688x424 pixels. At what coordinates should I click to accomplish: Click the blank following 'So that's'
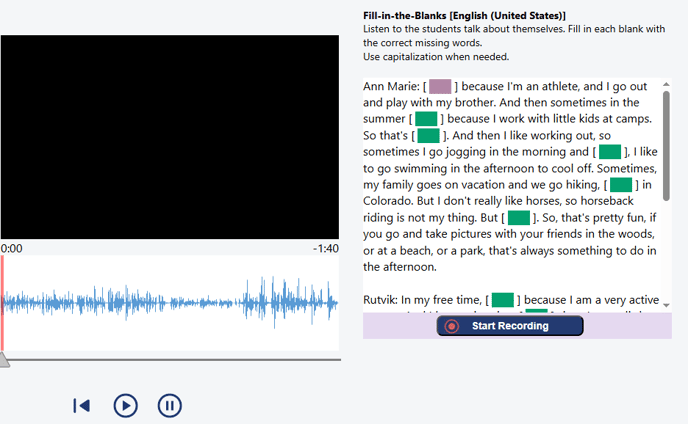429,135
